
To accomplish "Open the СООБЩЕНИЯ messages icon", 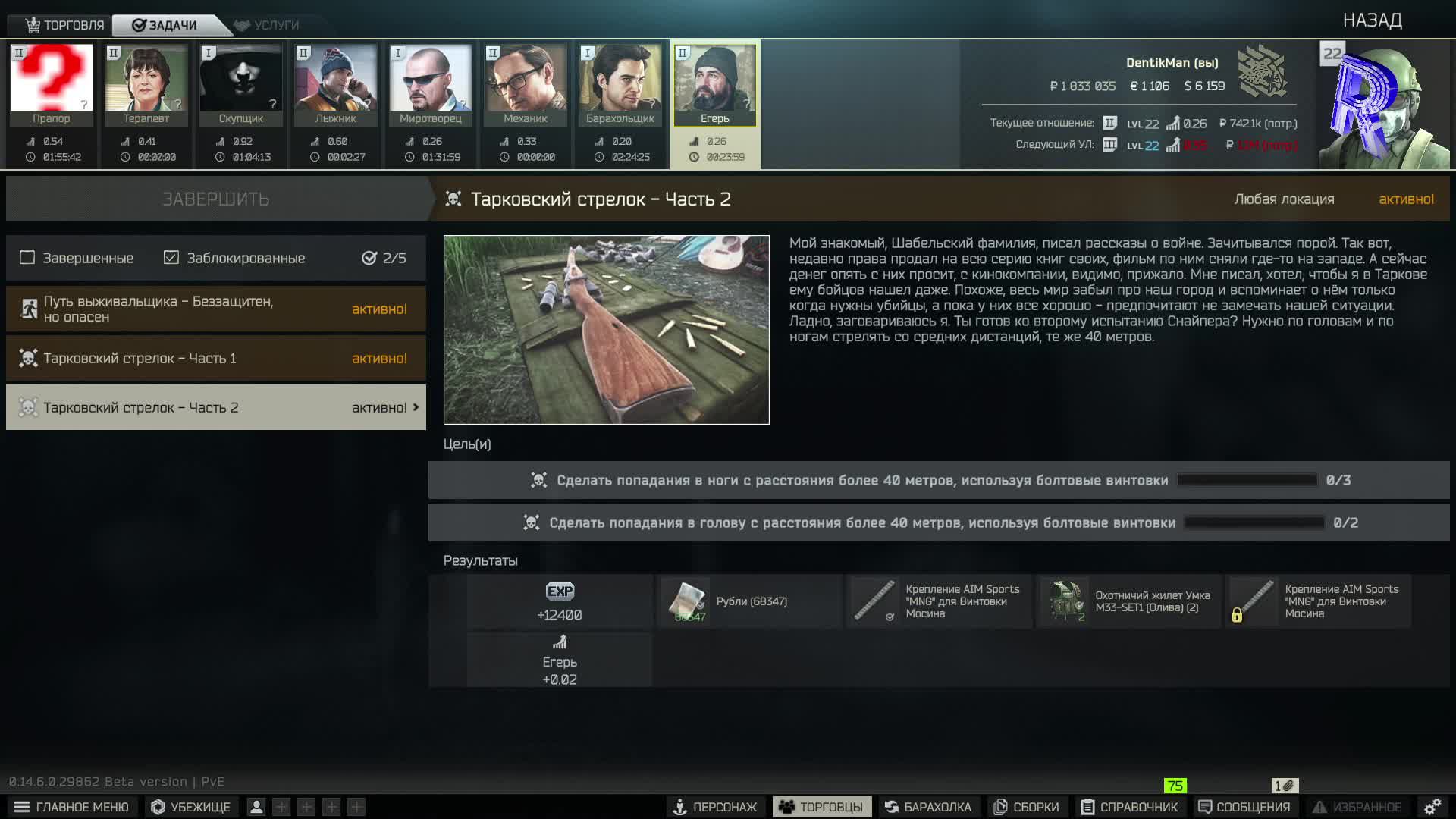I will coord(1206,807).
